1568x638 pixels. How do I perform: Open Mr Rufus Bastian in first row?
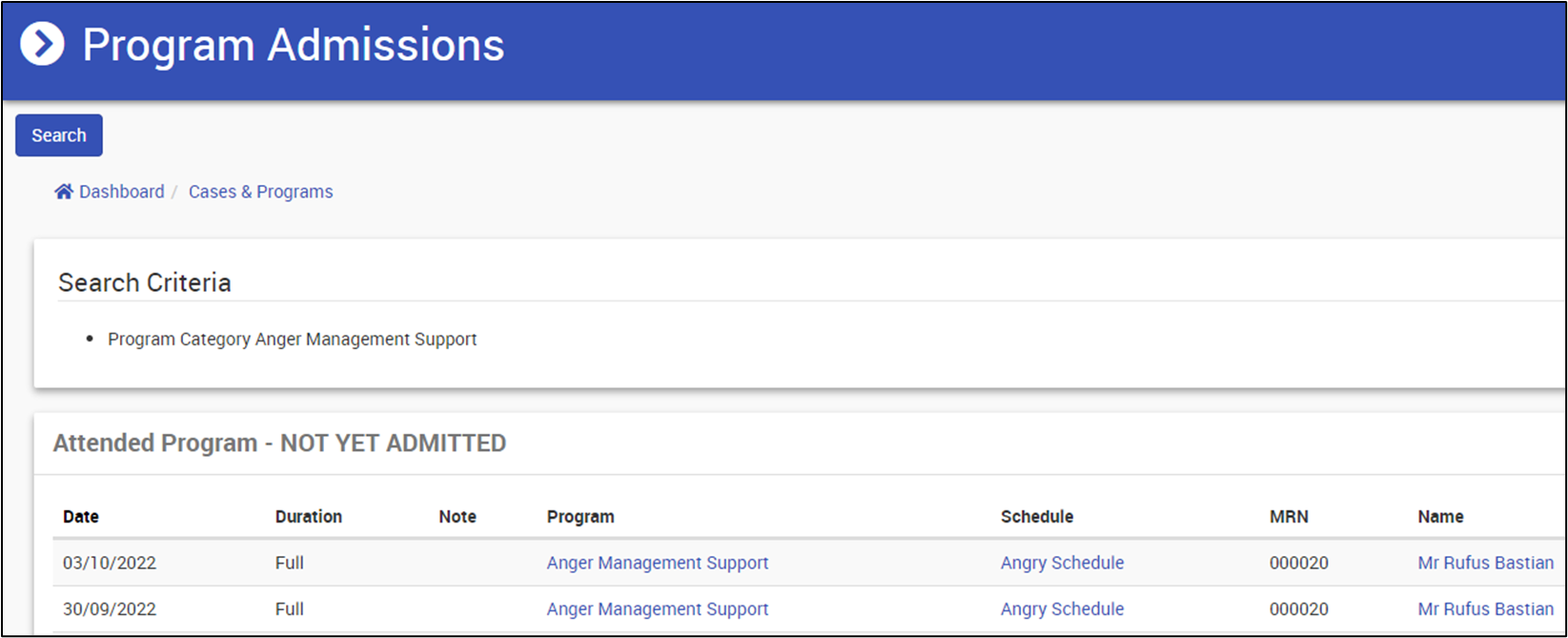coord(1485,563)
